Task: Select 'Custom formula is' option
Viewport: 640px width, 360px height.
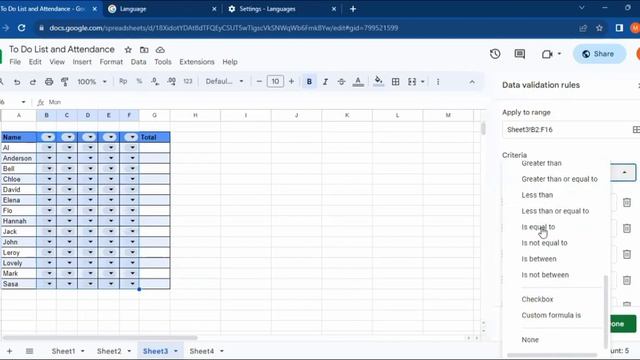Action: pos(551,315)
